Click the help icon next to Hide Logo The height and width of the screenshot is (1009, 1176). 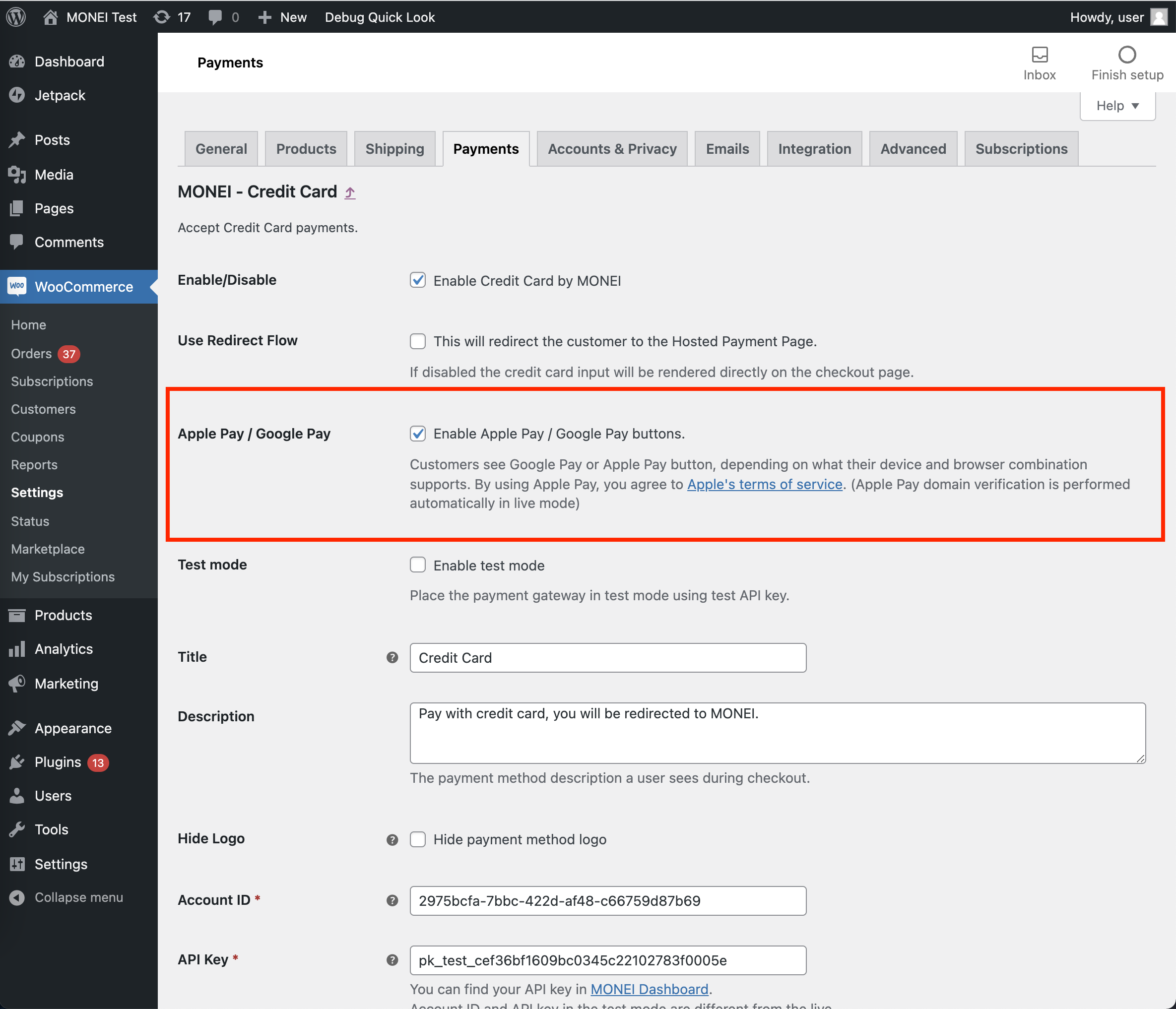(392, 839)
